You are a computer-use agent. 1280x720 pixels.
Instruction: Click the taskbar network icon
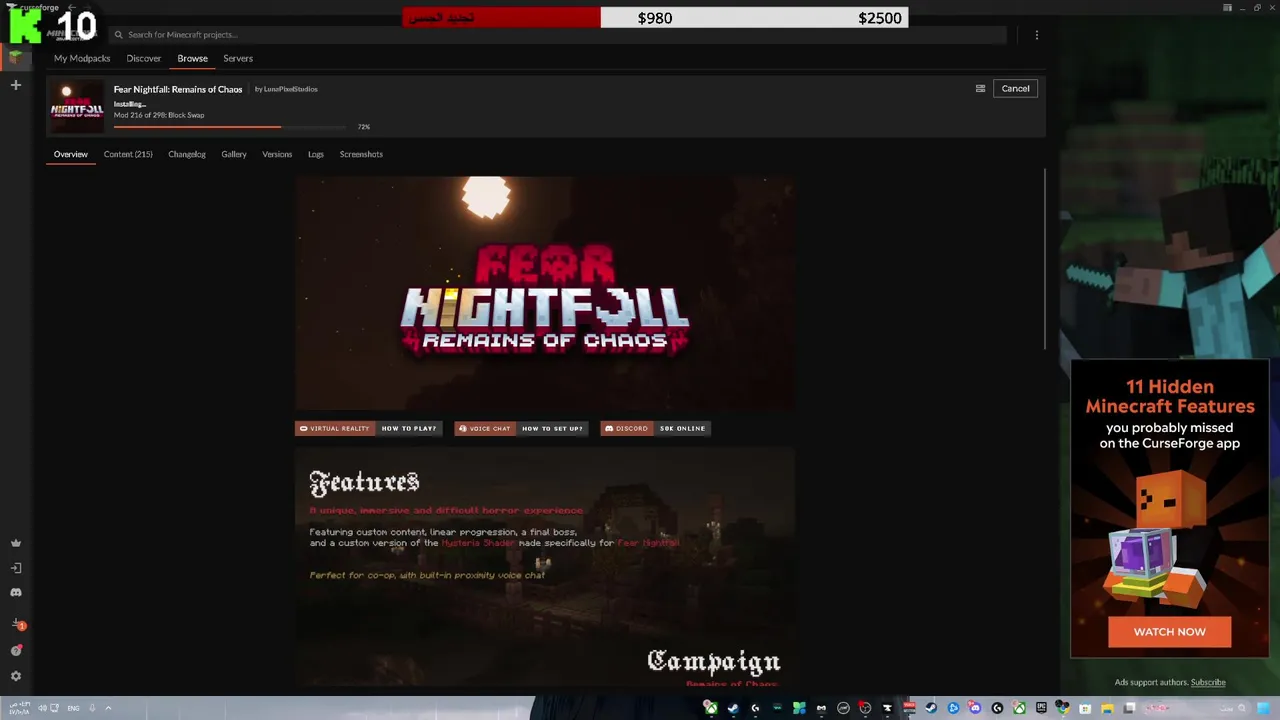54,708
